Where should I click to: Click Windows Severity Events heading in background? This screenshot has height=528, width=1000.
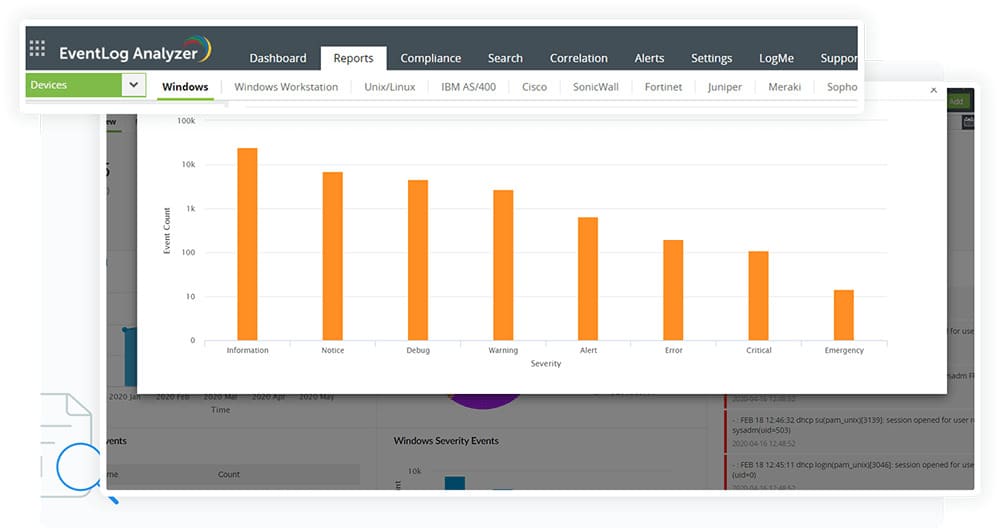[446, 441]
